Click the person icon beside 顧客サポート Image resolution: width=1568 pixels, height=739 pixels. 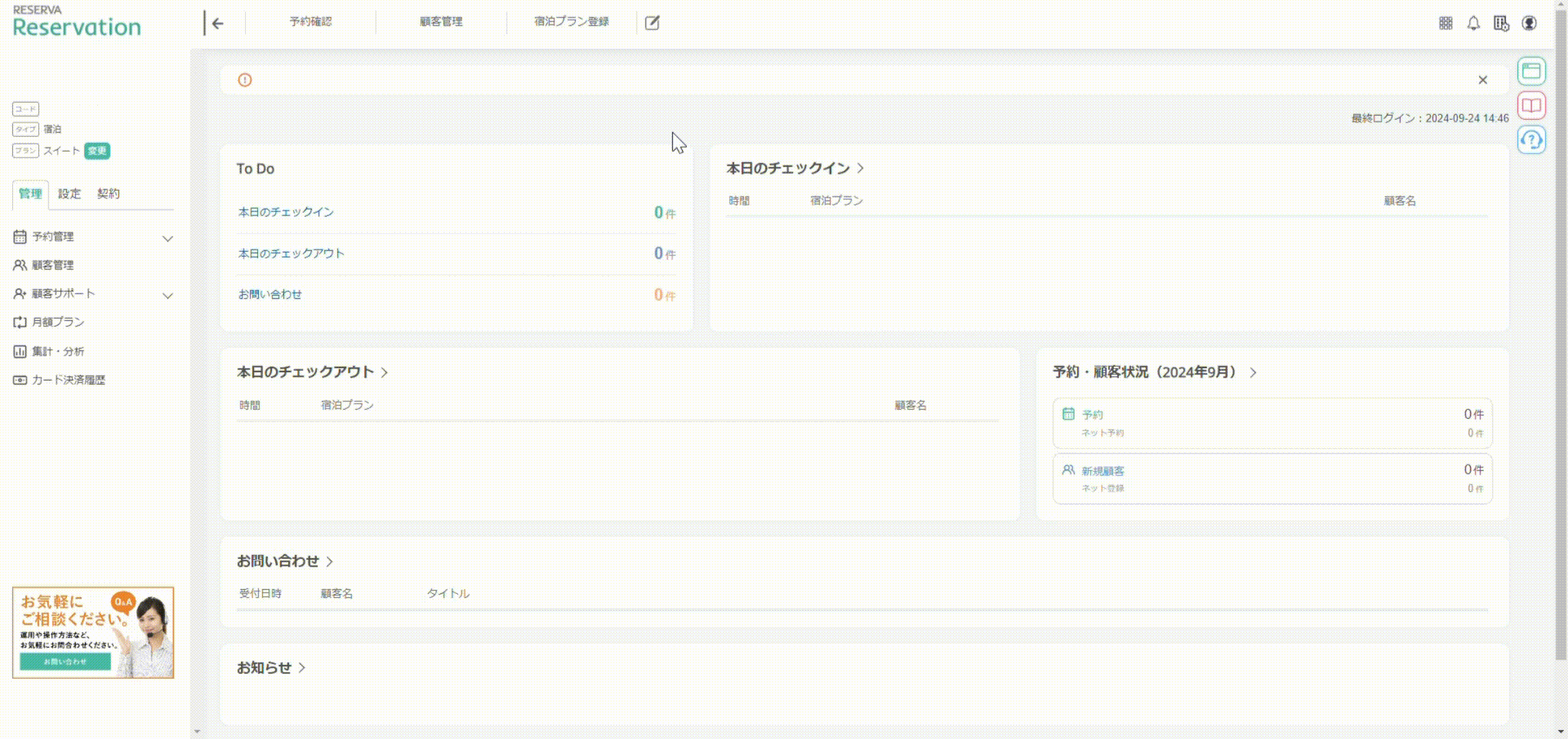click(20, 294)
